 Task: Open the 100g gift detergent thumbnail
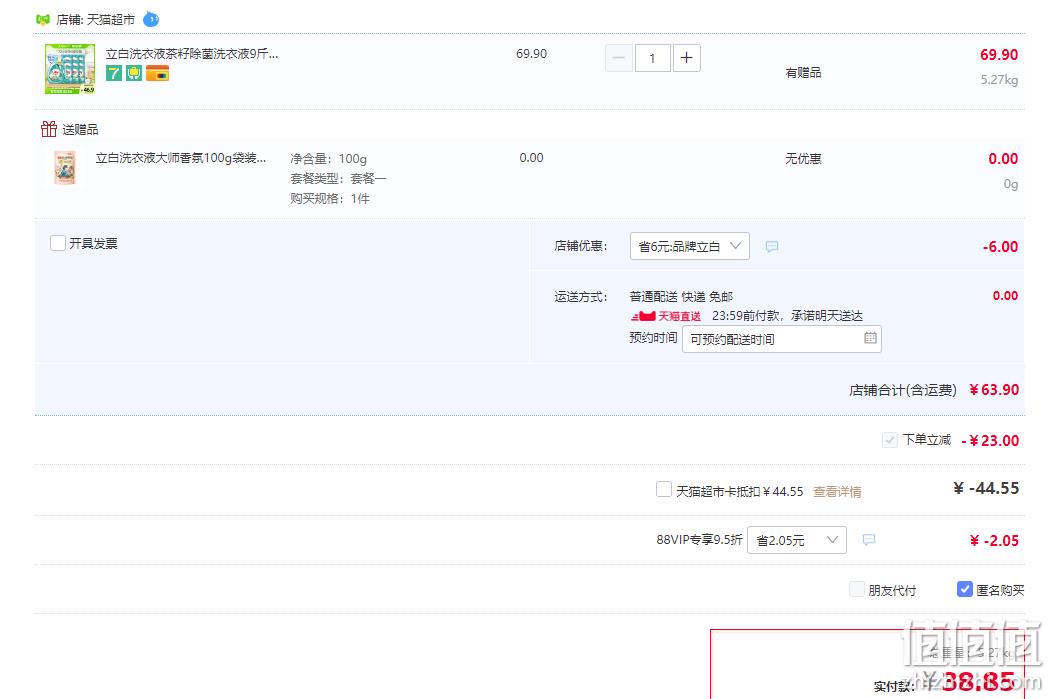point(65,168)
